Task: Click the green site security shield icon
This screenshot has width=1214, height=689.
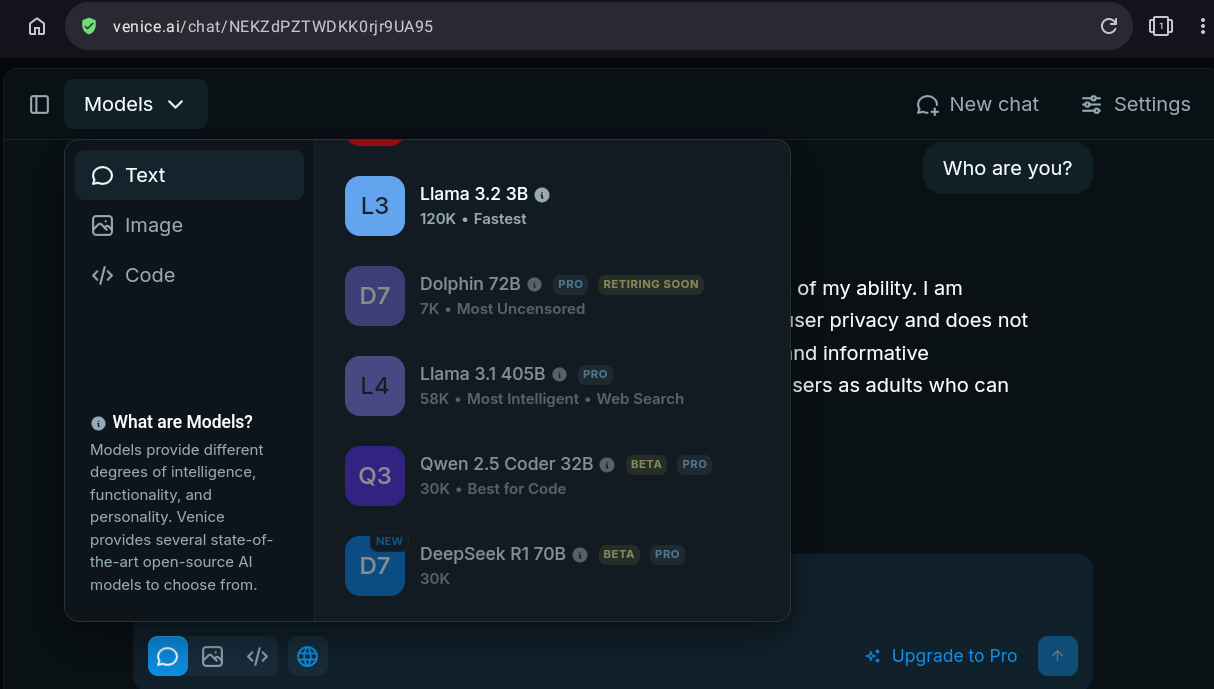Action: (89, 26)
